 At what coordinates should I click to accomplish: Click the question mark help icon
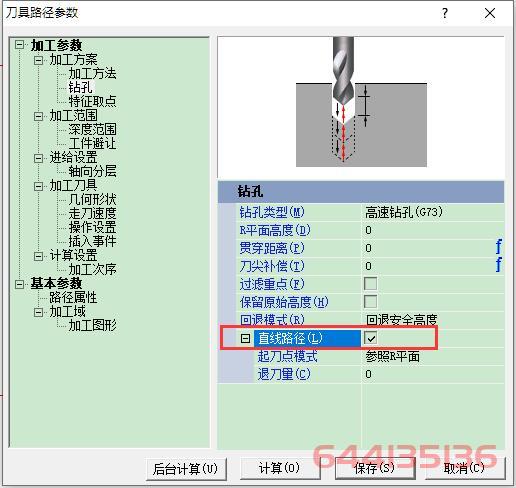(444, 14)
